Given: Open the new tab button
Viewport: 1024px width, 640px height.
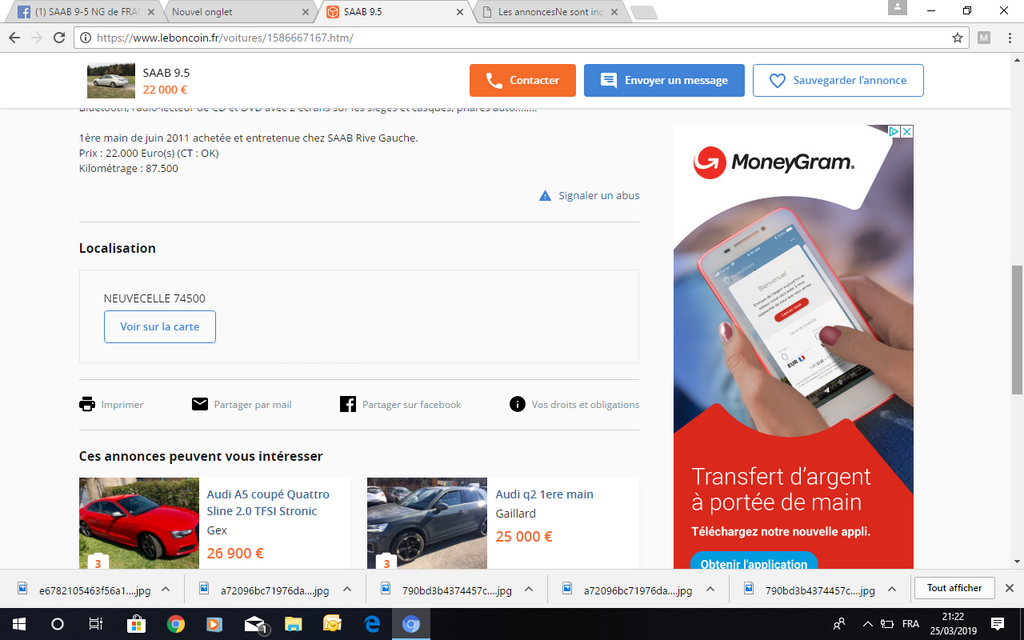Looking at the screenshot, I should 644,12.
